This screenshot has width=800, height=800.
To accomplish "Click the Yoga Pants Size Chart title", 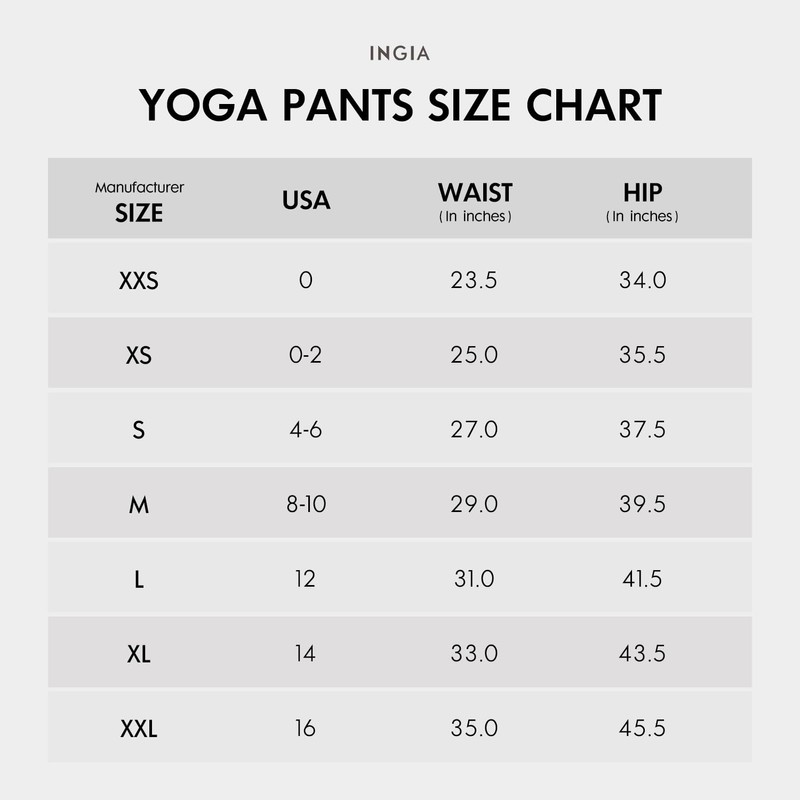I will (x=400, y=106).
